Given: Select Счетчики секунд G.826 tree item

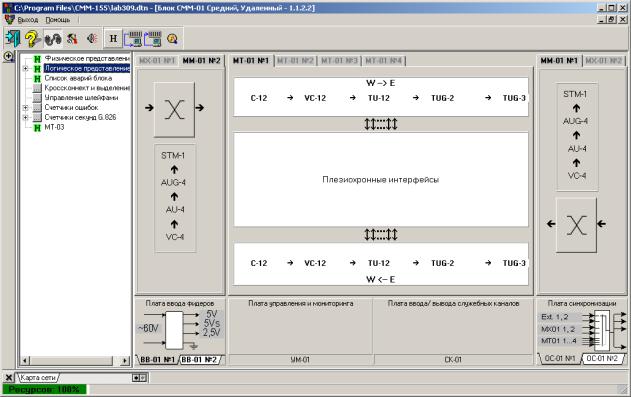Looking at the screenshot, I should pos(80,117).
